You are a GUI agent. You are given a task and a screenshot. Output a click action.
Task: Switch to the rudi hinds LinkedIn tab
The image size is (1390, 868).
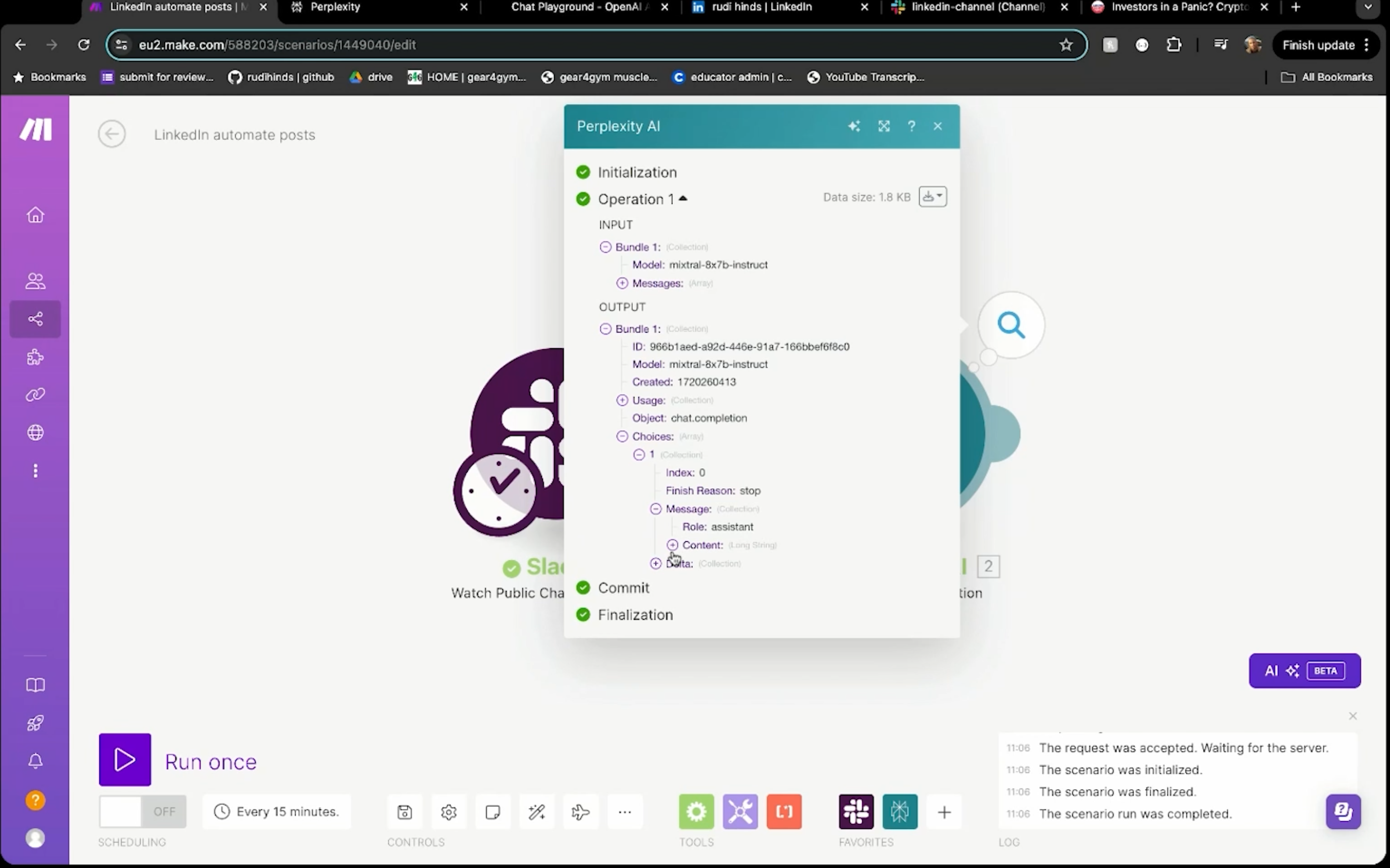(x=761, y=7)
